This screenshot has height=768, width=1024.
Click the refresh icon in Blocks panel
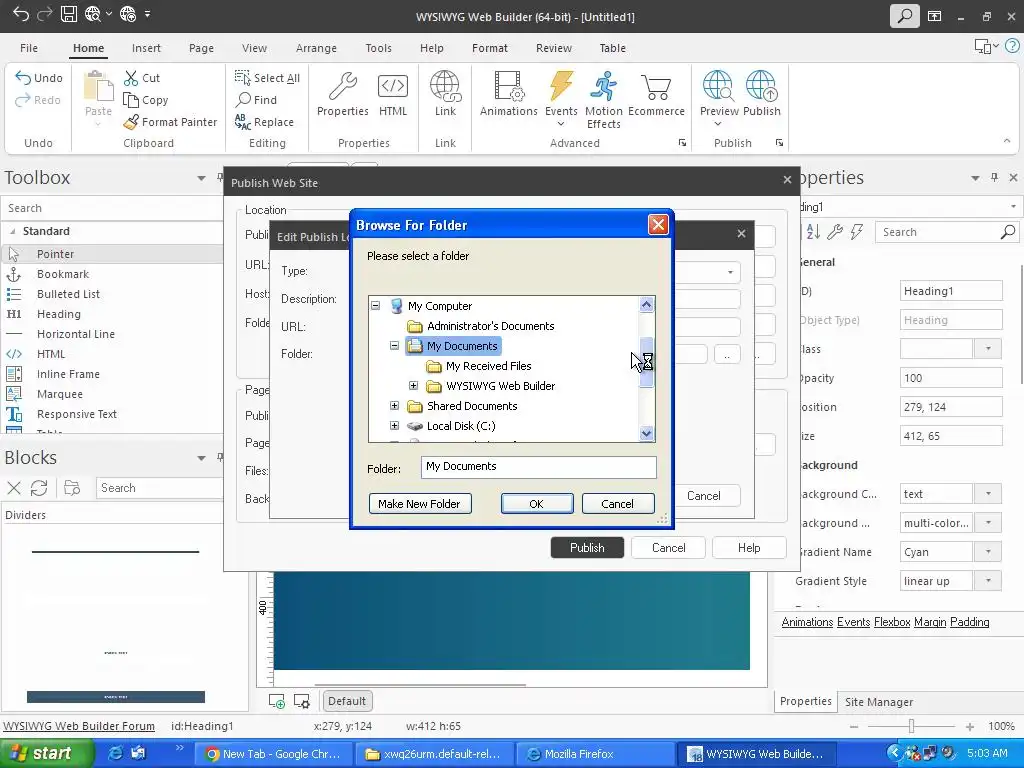tap(39, 488)
